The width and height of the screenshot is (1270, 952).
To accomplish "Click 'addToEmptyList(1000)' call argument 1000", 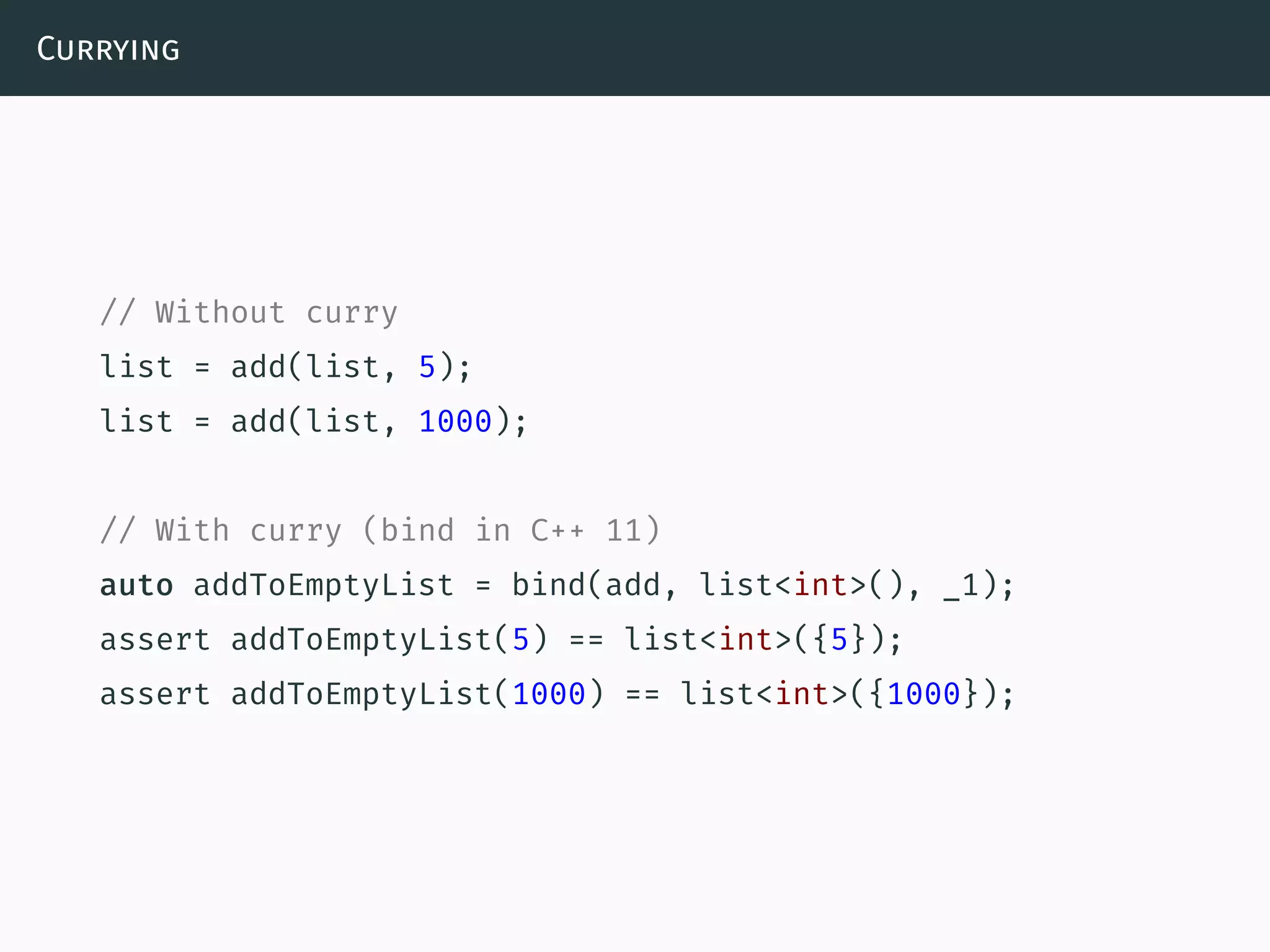I will 549,694.
